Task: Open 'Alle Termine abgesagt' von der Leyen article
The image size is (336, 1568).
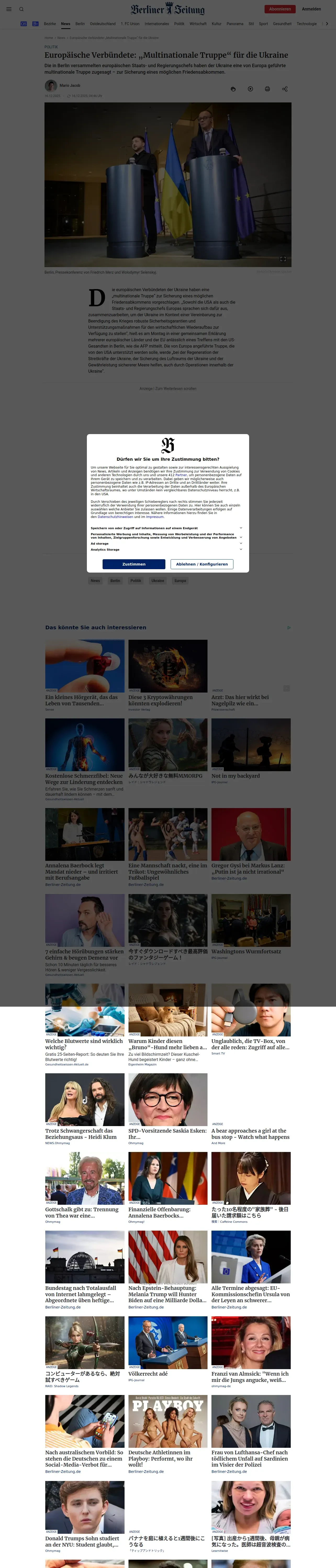Action: coord(251,1270)
